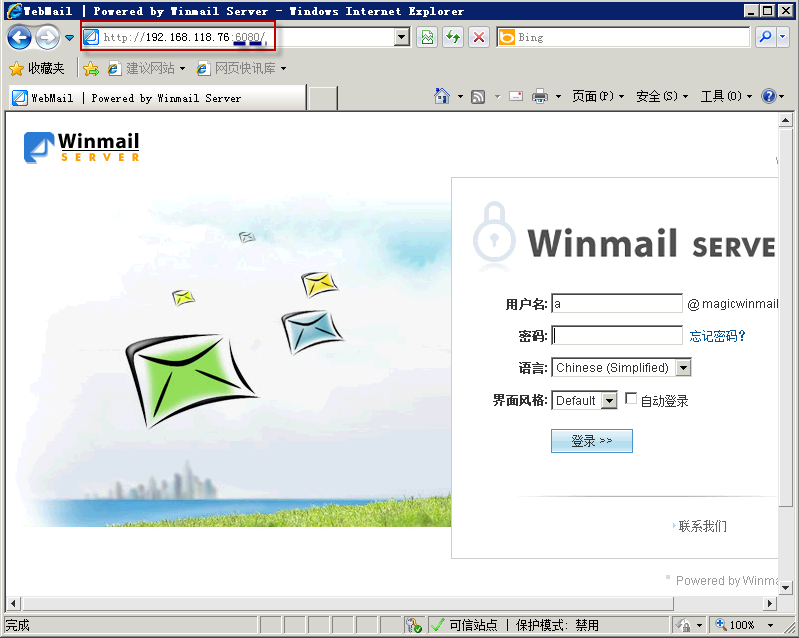The width and height of the screenshot is (799, 638).
Task: Click the magnifier Search button
Action: (765, 37)
